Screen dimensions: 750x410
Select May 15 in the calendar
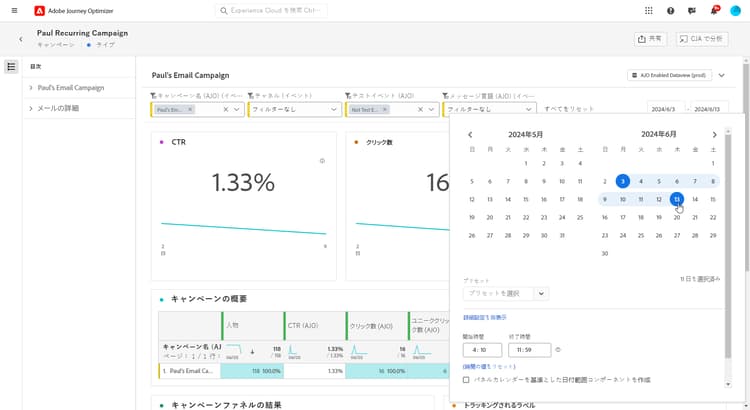tap(526, 199)
